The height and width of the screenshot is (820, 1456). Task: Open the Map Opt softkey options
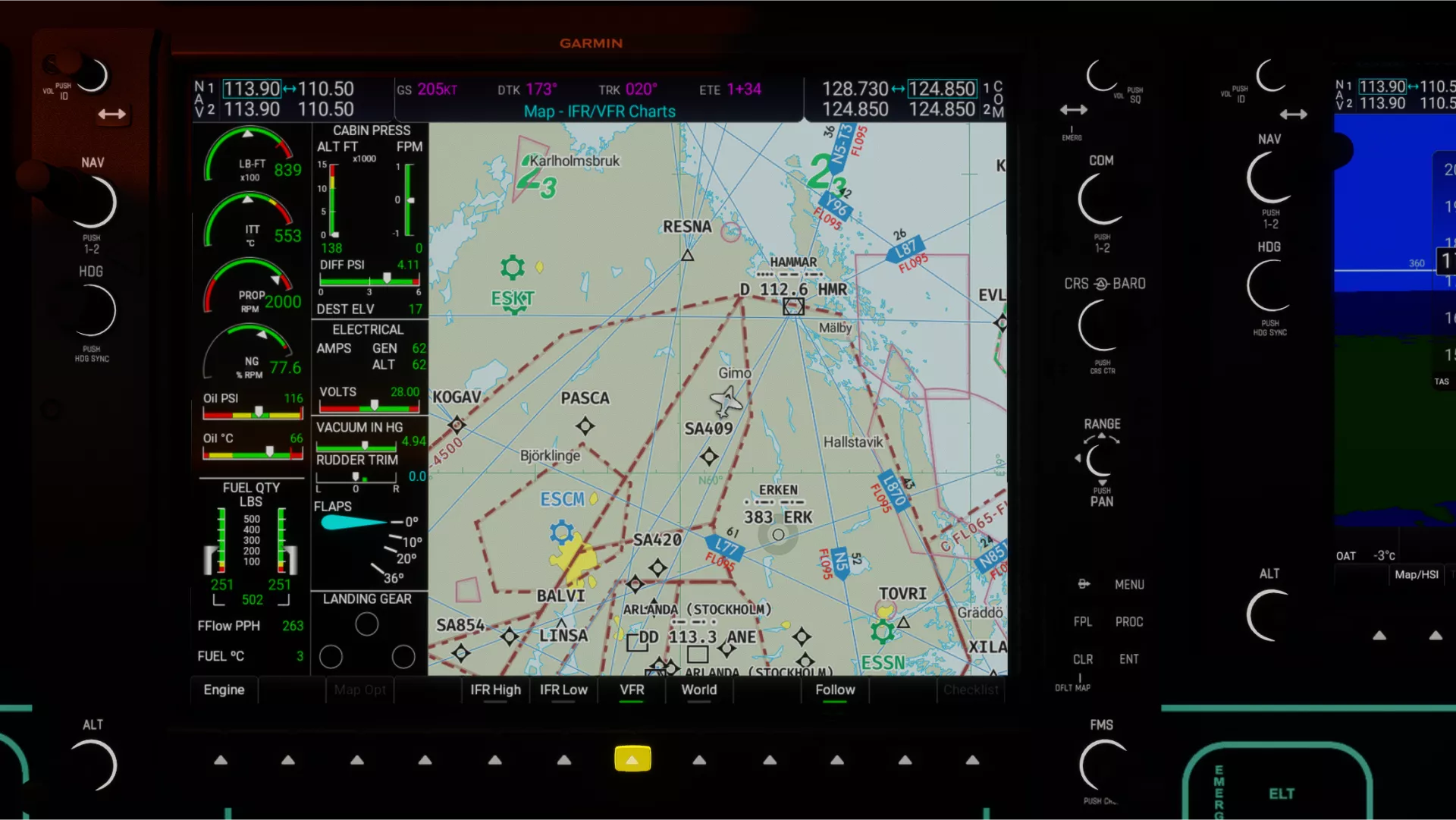[x=359, y=690]
